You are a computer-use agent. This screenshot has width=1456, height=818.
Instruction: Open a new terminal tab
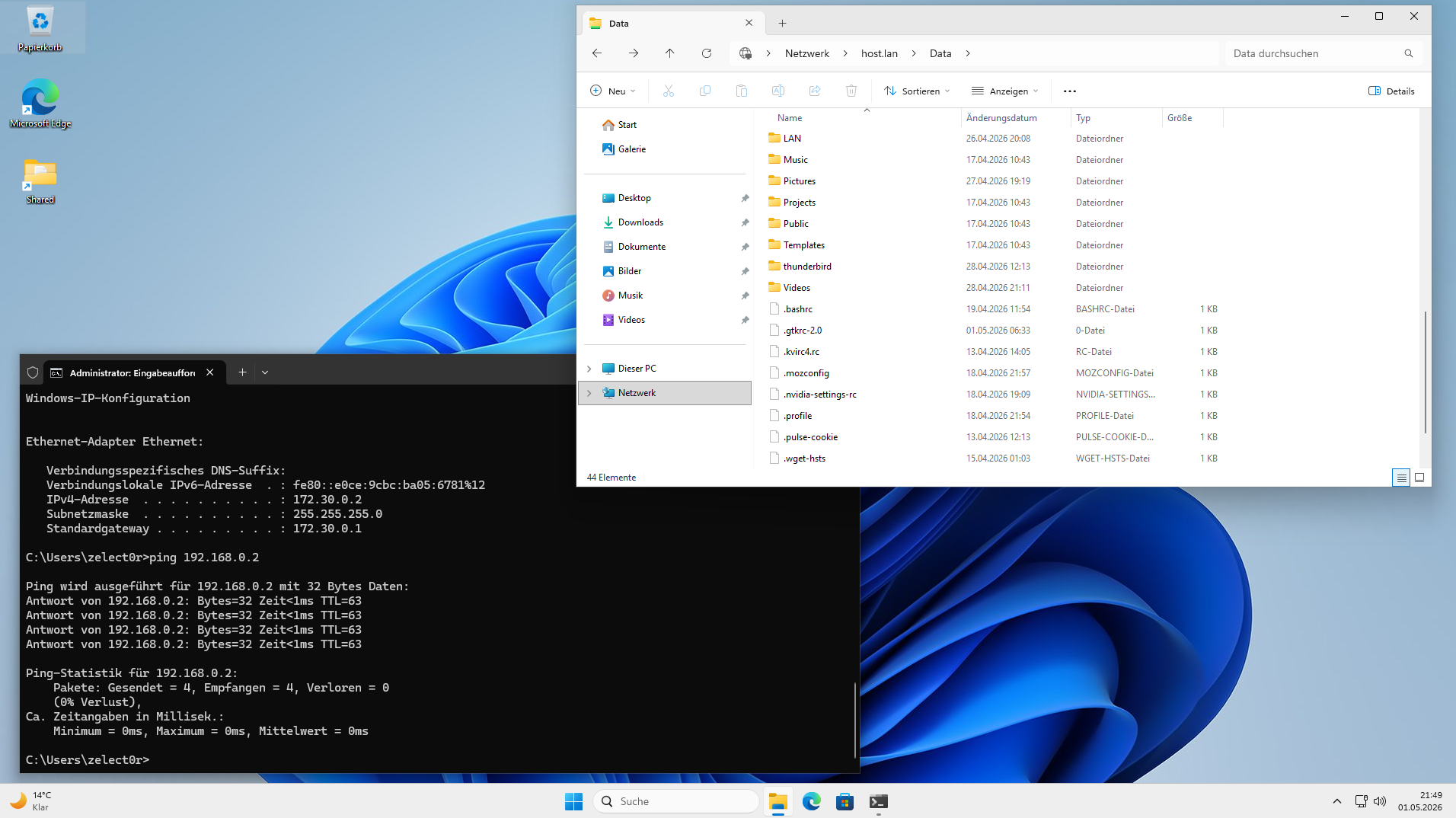(242, 372)
